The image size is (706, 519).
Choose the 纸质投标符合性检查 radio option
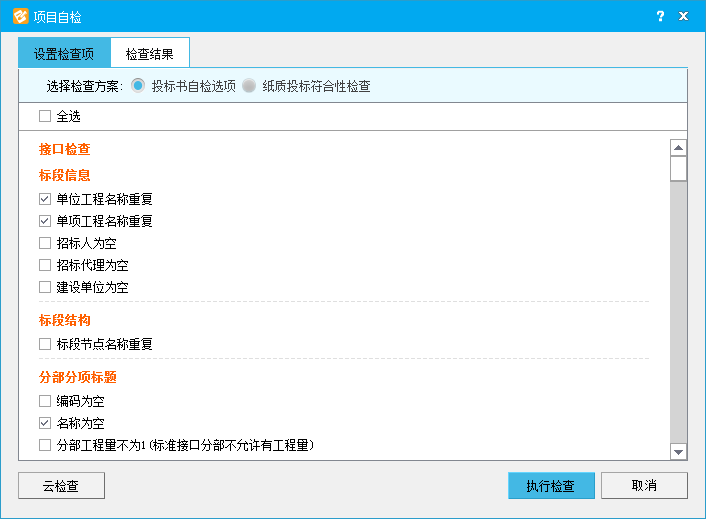pyautogui.click(x=249, y=86)
